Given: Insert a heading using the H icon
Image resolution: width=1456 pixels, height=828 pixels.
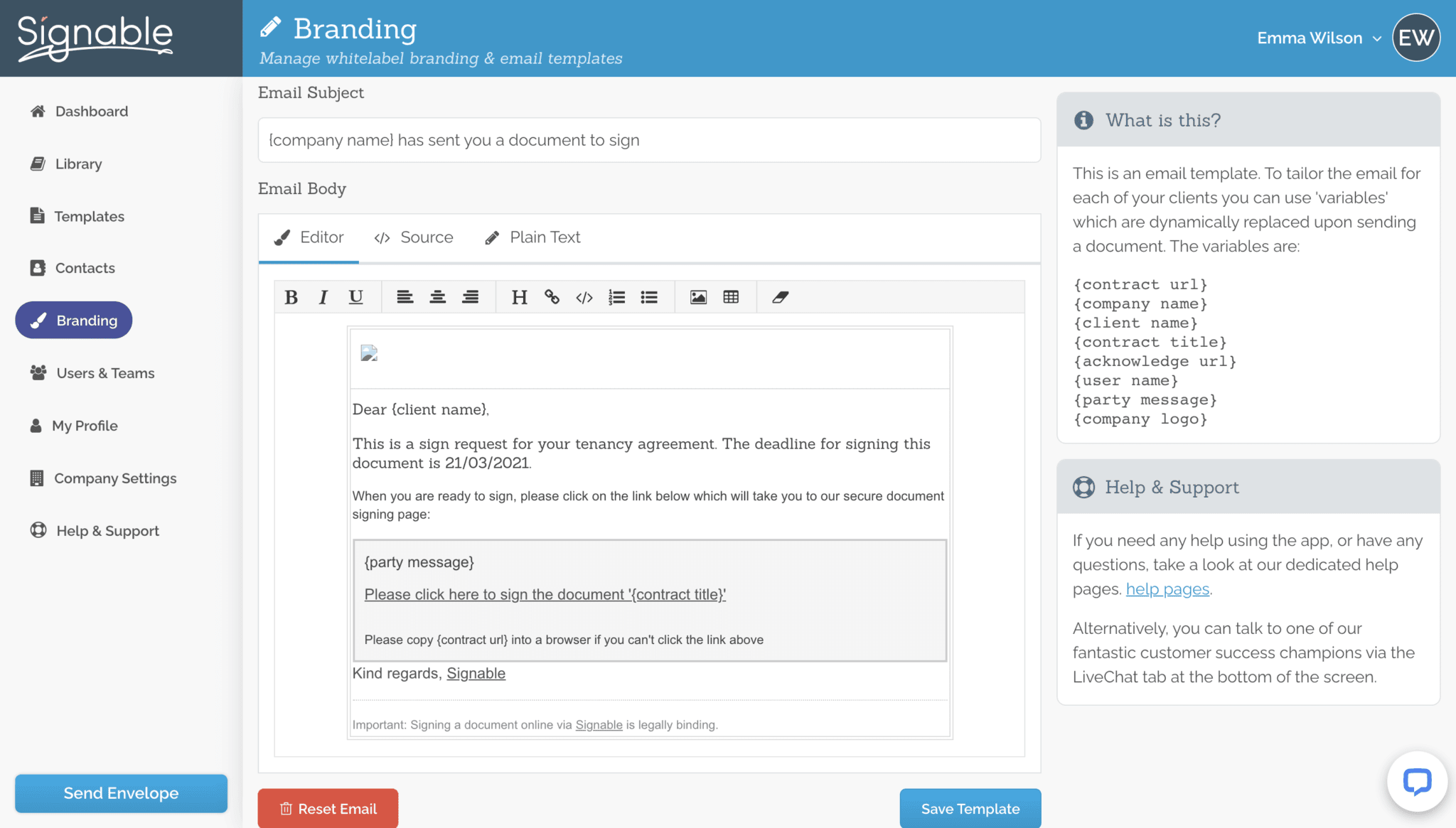Looking at the screenshot, I should [x=519, y=297].
